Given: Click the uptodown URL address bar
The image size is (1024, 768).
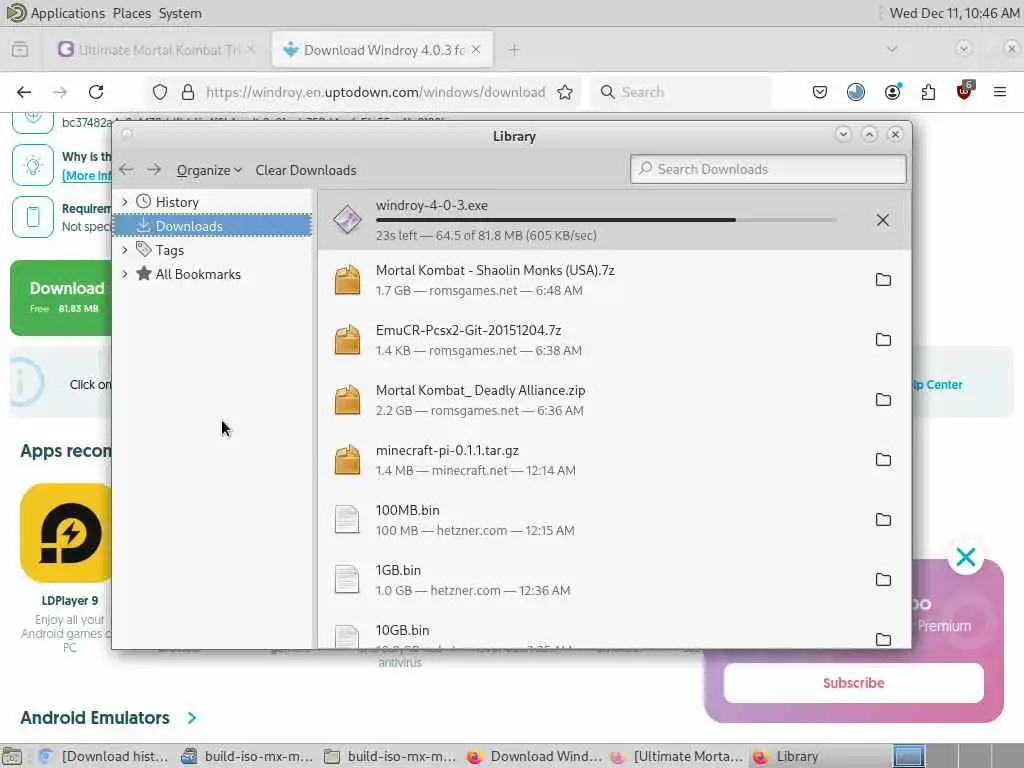Looking at the screenshot, I should pyautogui.click(x=376, y=92).
